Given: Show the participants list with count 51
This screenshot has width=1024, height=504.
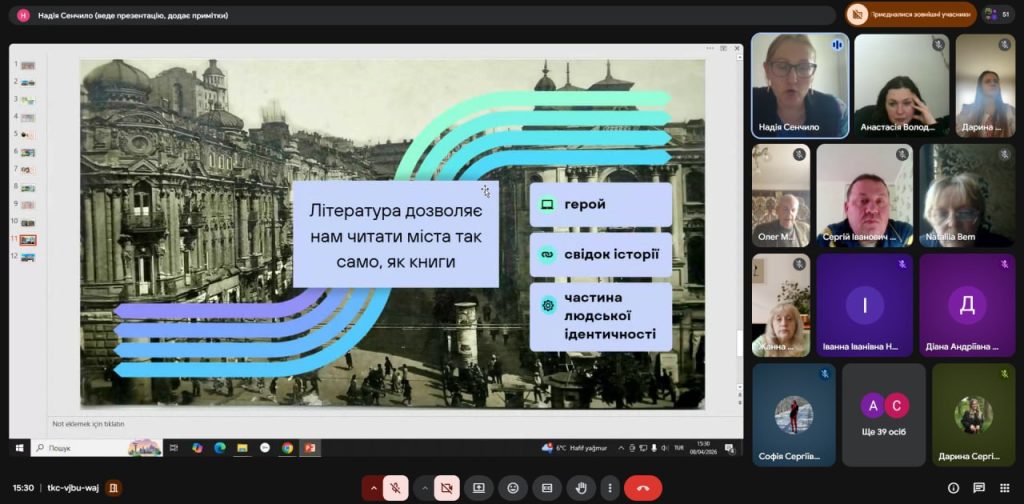Looking at the screenshot, I should [x=997, y=15].
